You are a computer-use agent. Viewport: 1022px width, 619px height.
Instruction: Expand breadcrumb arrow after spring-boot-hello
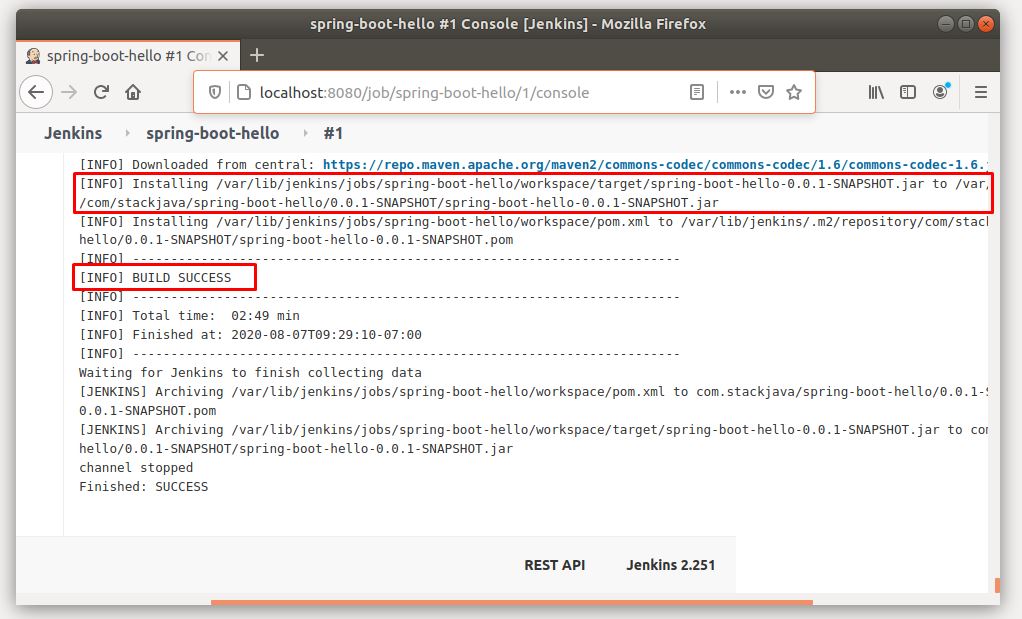[305, 133]
